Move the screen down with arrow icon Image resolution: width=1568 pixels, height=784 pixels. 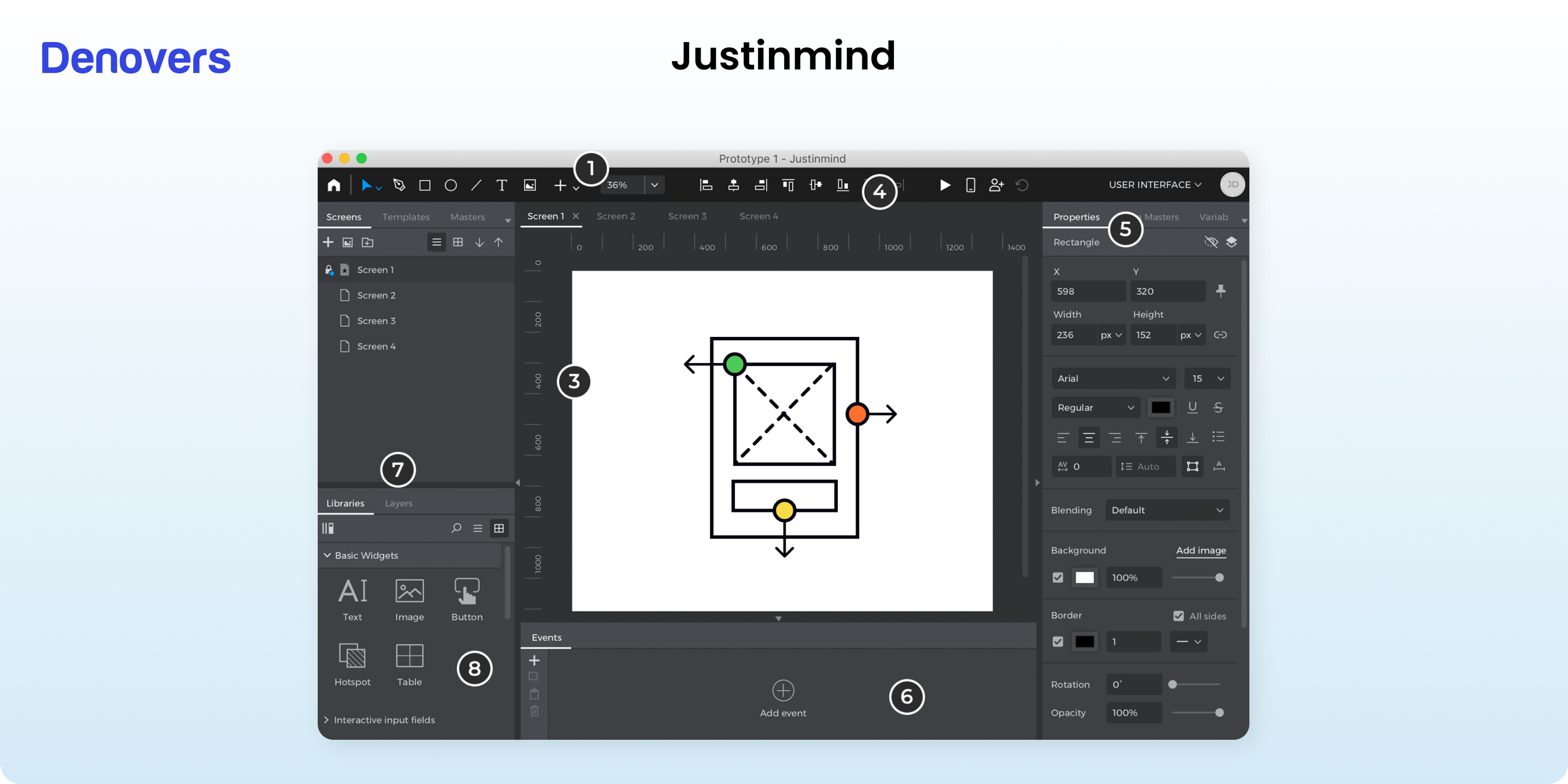(480, 242)
